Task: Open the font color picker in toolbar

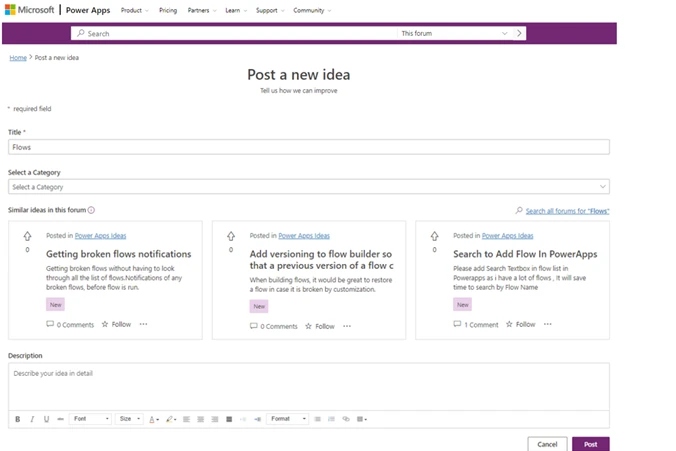Action: pyautogui.click(x=154, y=419)
